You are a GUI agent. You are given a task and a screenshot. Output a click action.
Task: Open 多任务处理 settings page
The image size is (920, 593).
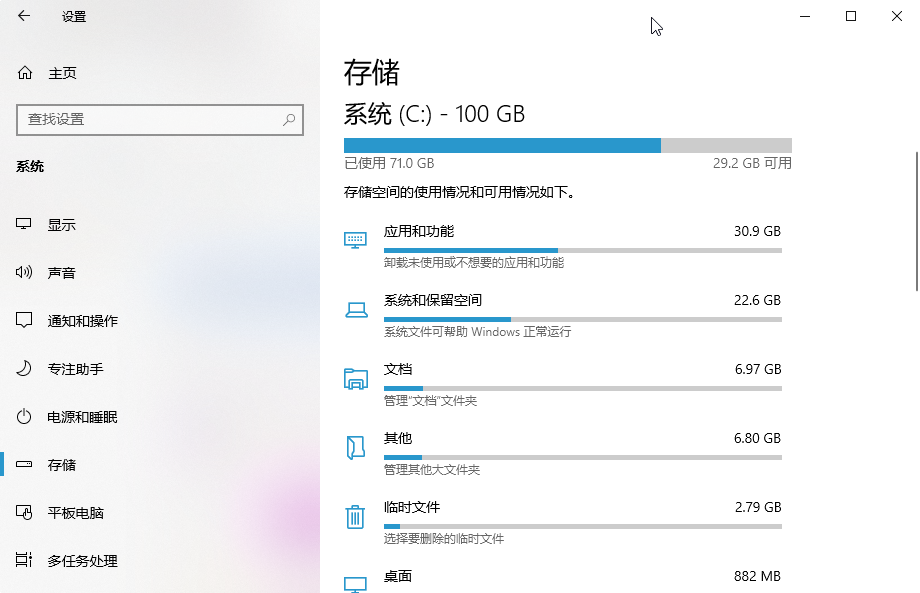pyautogui.click(x=160, y=561)
